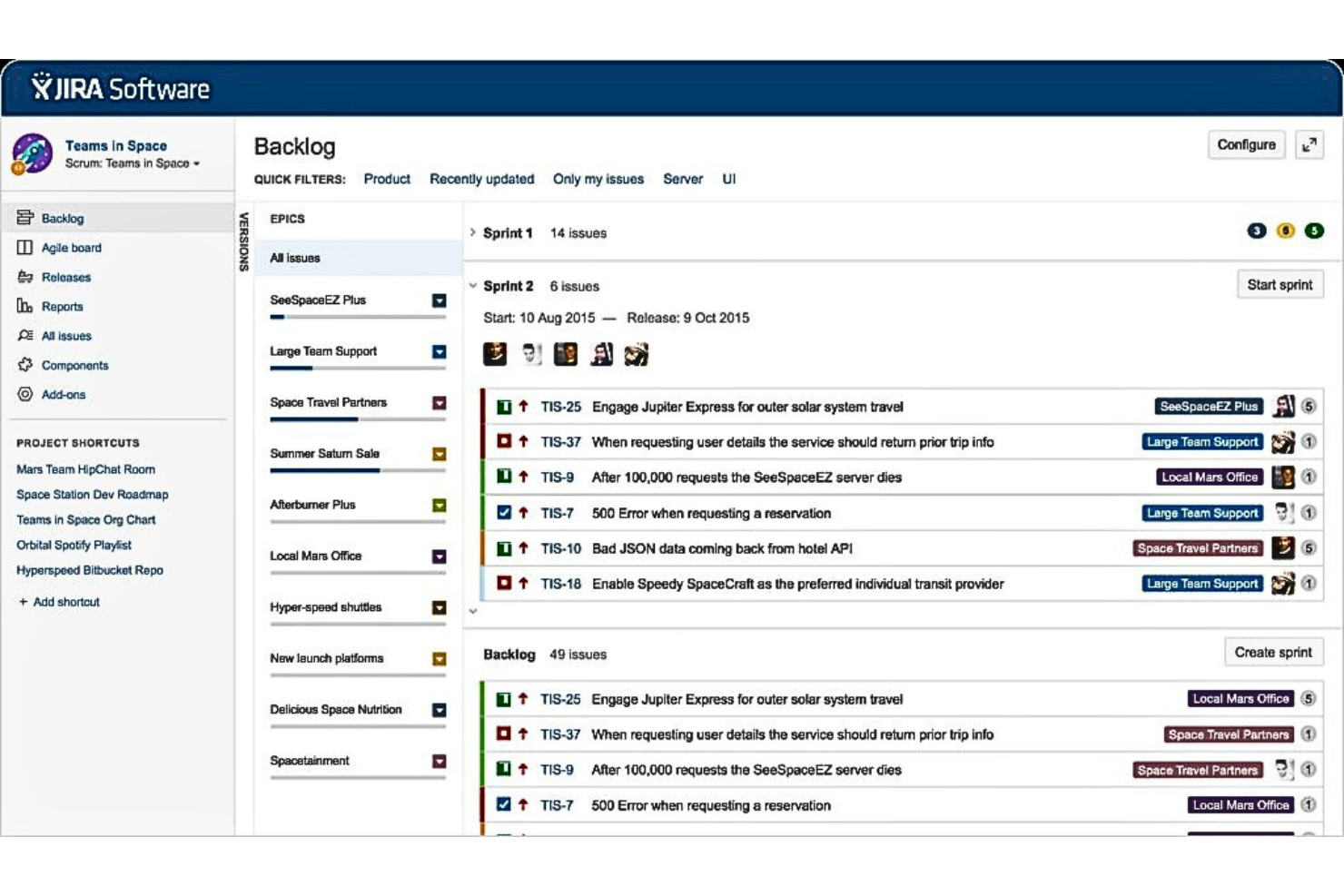The width and height of the screenshot is (1344, 896).
Task: Open the Spacetainment epic dropdown
Action: pyautogui.click(x=440, y=761)
